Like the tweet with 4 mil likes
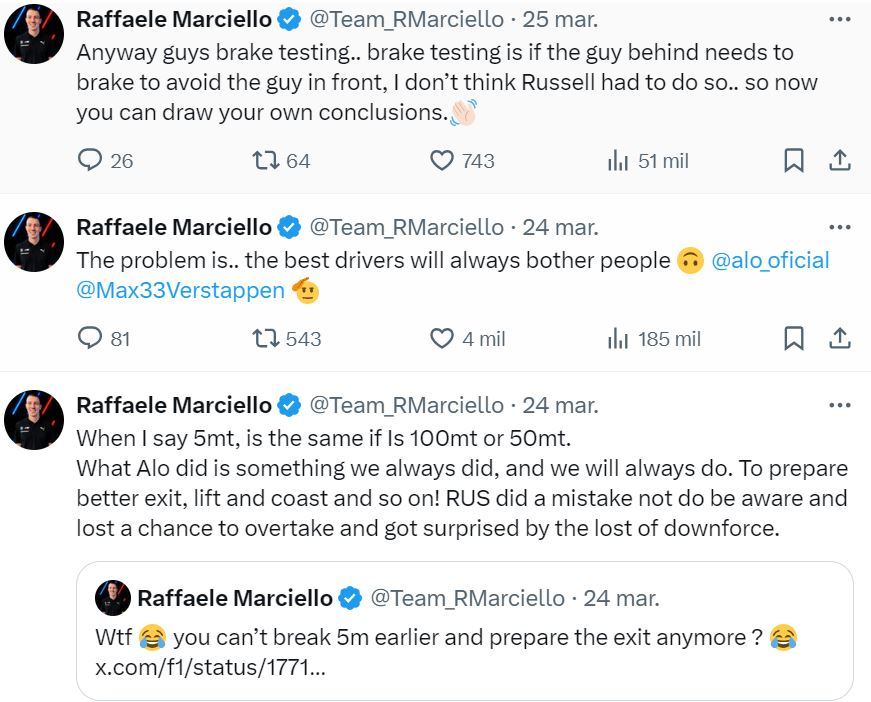The height and width of the screenshot is (702, 871). (x=442, y=339)
